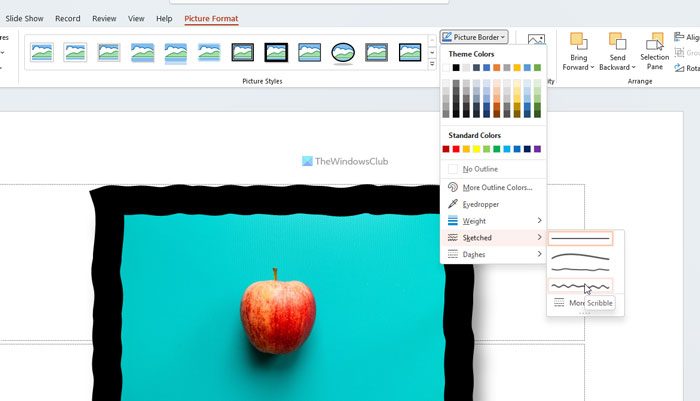Screen dimensions: 700x401
Task: Apply the metal frame picture style
Action: click(x=108, y=52)
